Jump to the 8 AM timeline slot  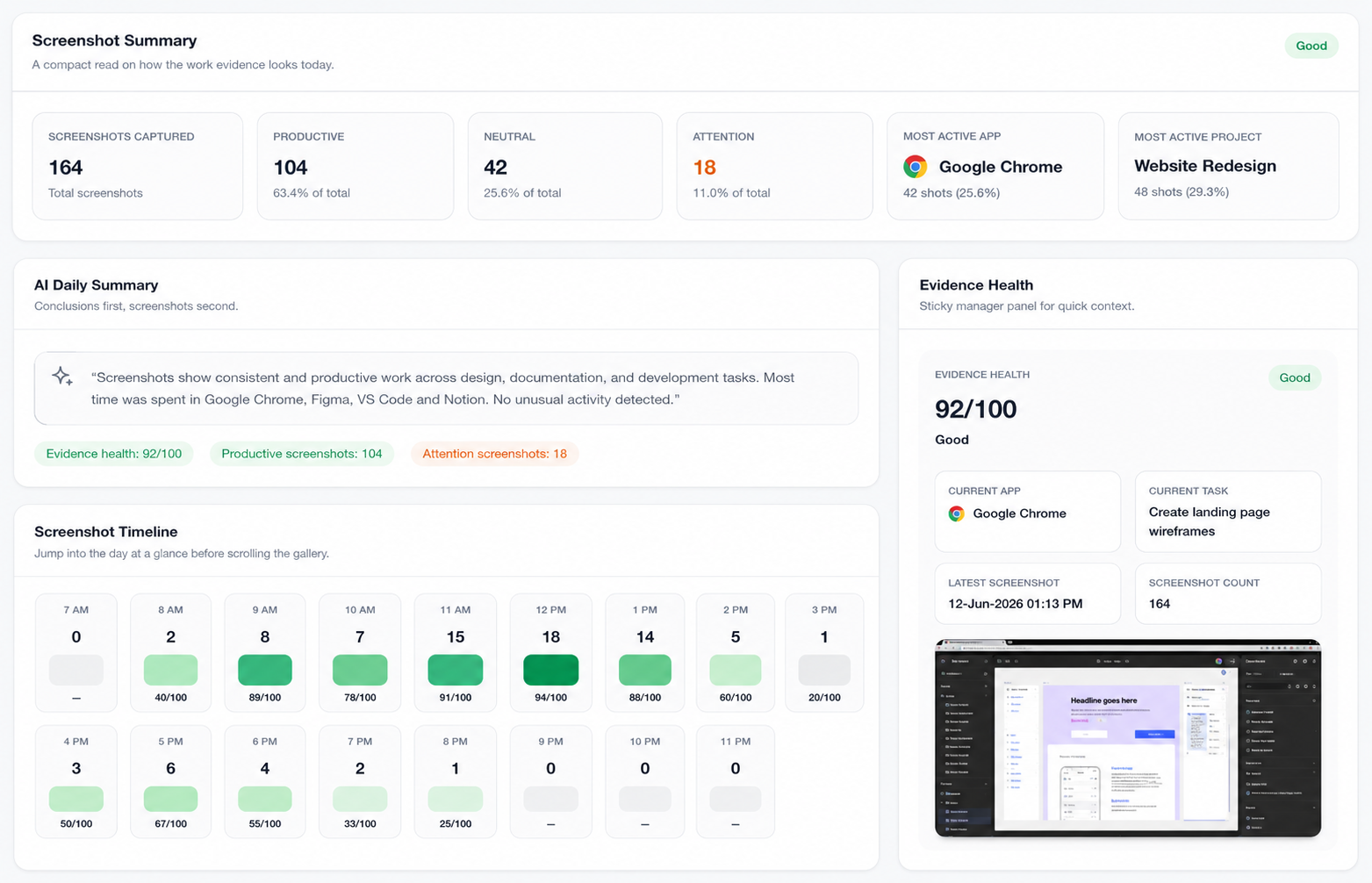[x=171, y=653]
